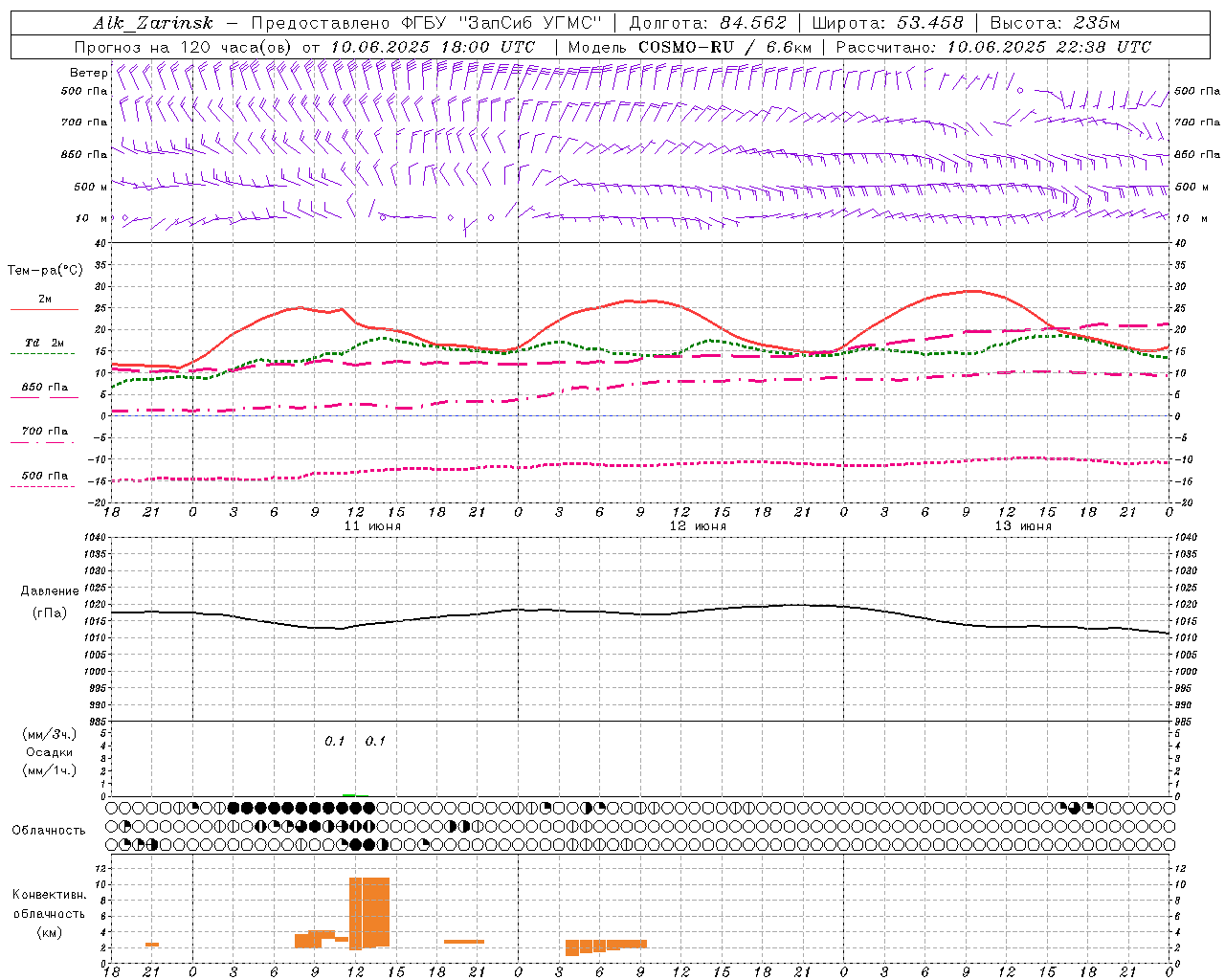This screenshot has height=980, width=1225.
Task: Click the Ветер wind panel label
Action: click(88, 73)
